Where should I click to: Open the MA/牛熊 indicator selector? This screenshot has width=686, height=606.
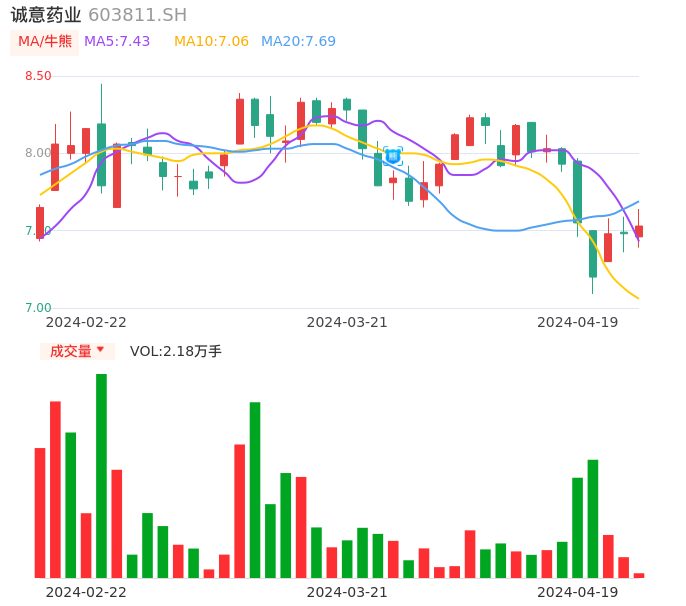tap(45, 41)
